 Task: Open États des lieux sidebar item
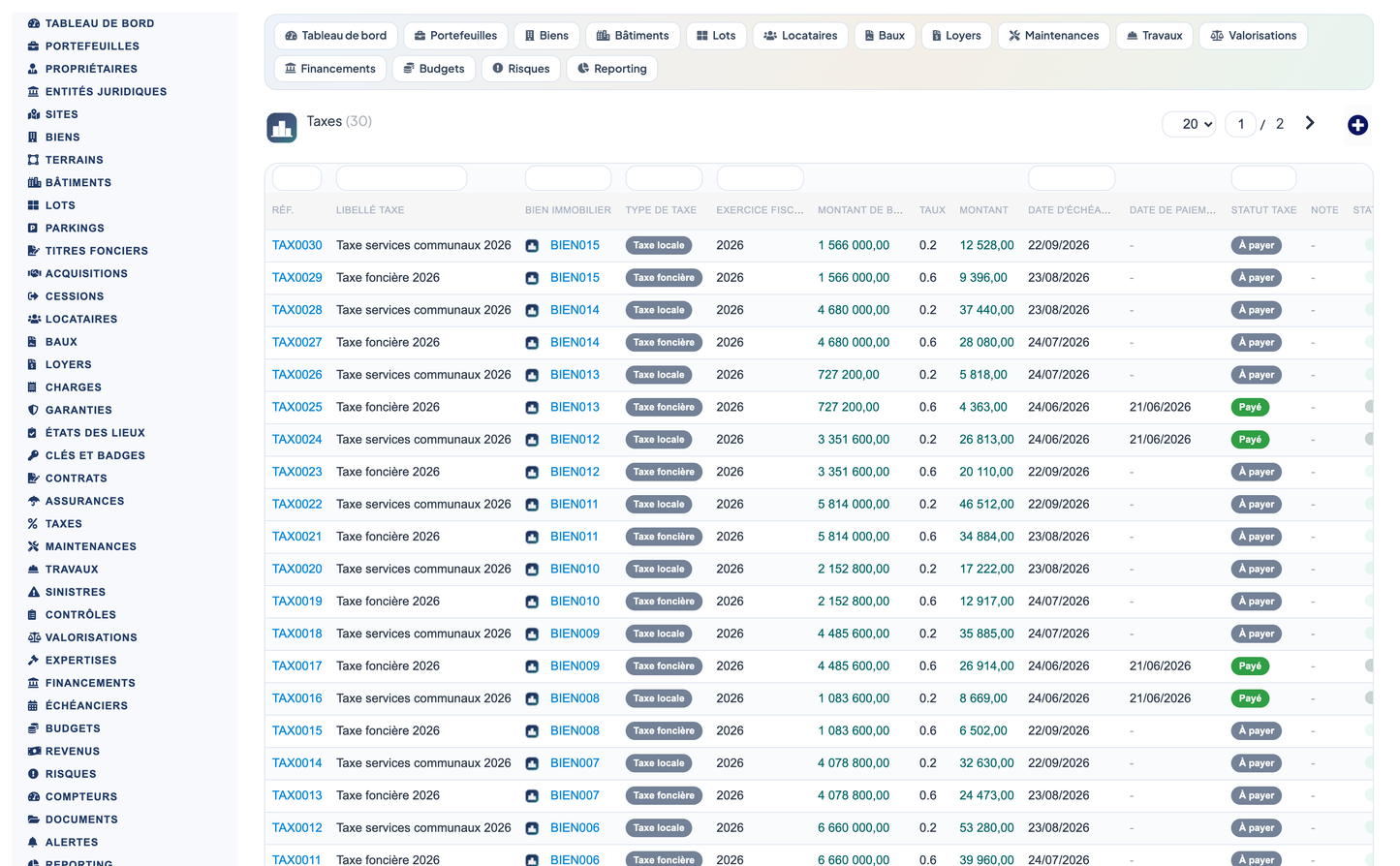click(86, 433)
